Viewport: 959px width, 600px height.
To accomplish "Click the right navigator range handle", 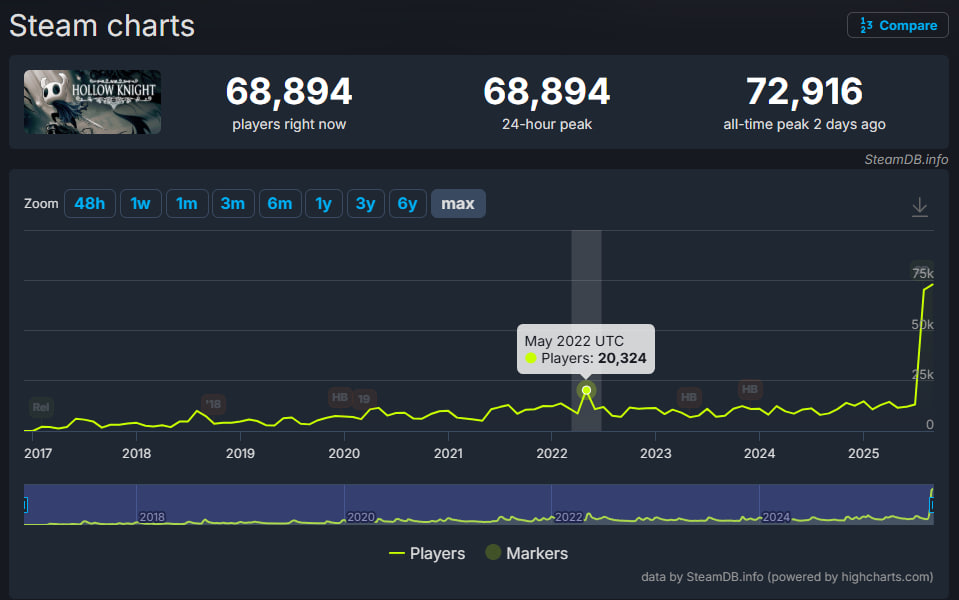I will point(932,505).
